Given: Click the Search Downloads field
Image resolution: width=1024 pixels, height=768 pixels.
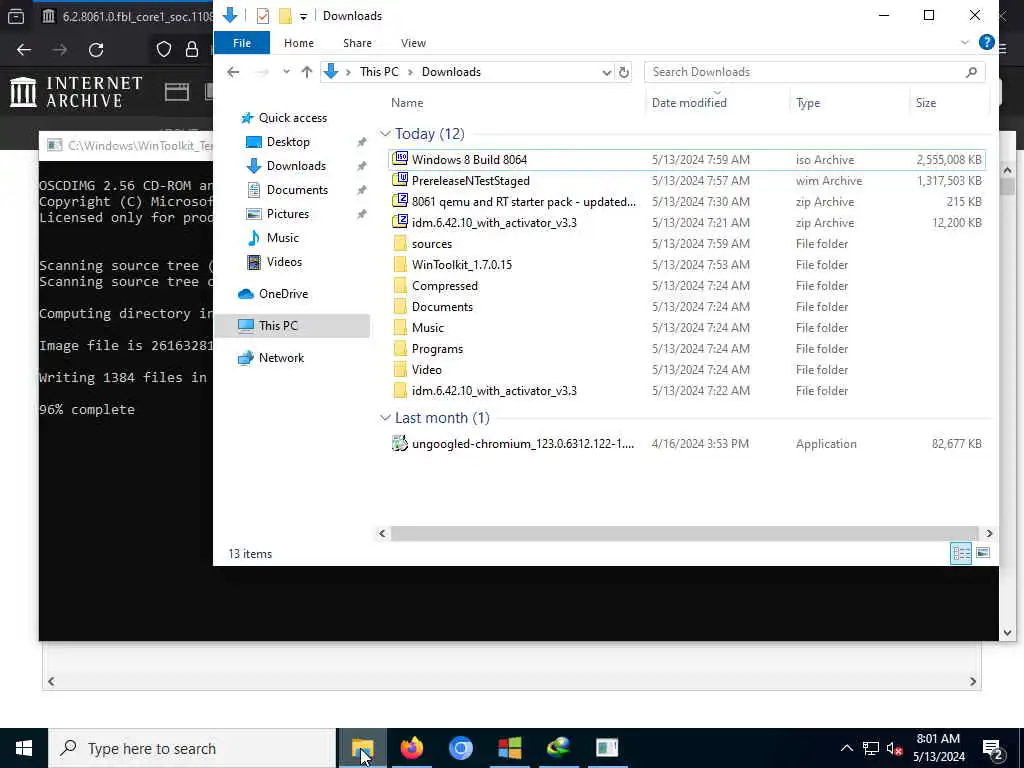Looking at the screenshot, I should click(814, 72).
